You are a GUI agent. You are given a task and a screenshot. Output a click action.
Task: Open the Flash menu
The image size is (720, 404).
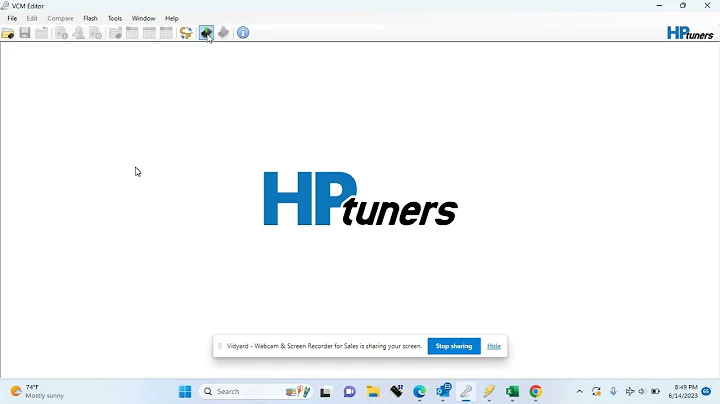tap(90, 18)
